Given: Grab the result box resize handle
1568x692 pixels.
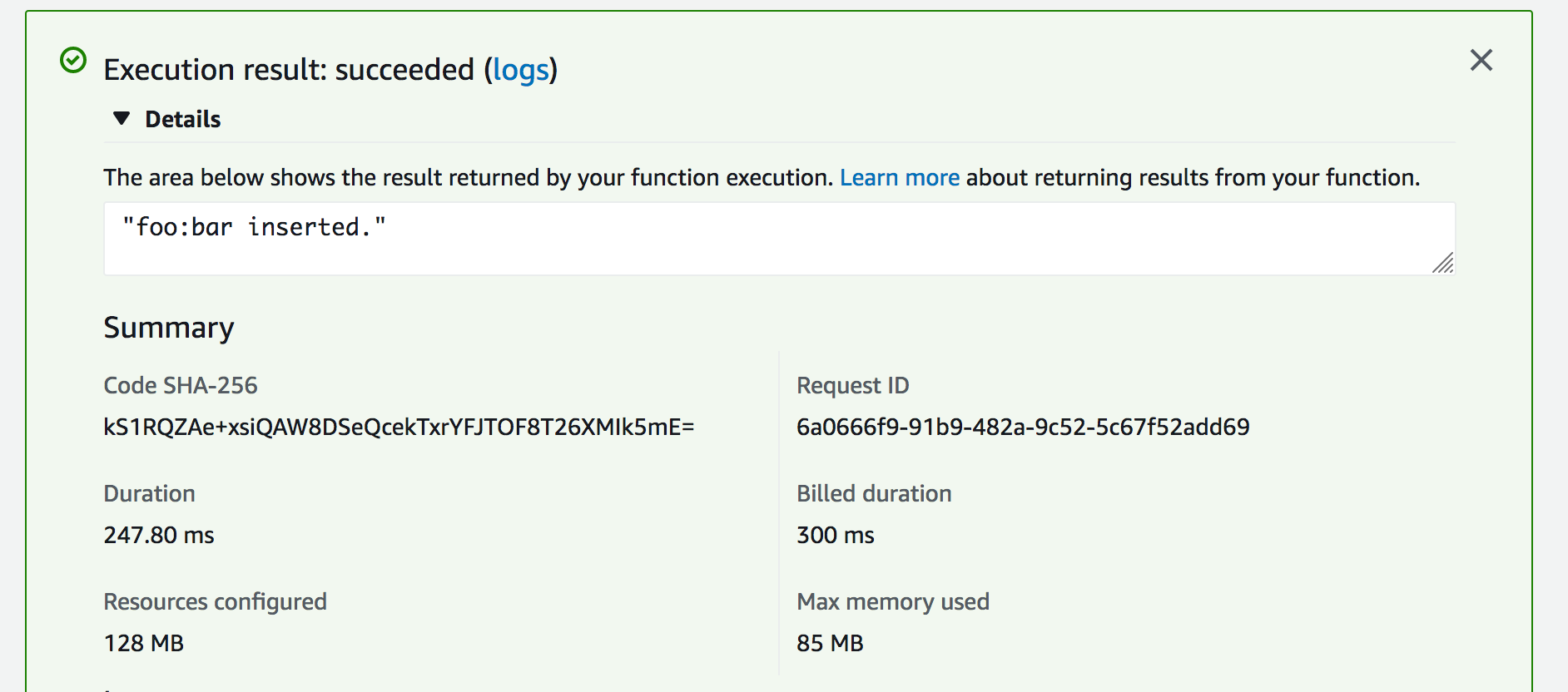Looking at the screenshot, I should (x=1443, y=263).
